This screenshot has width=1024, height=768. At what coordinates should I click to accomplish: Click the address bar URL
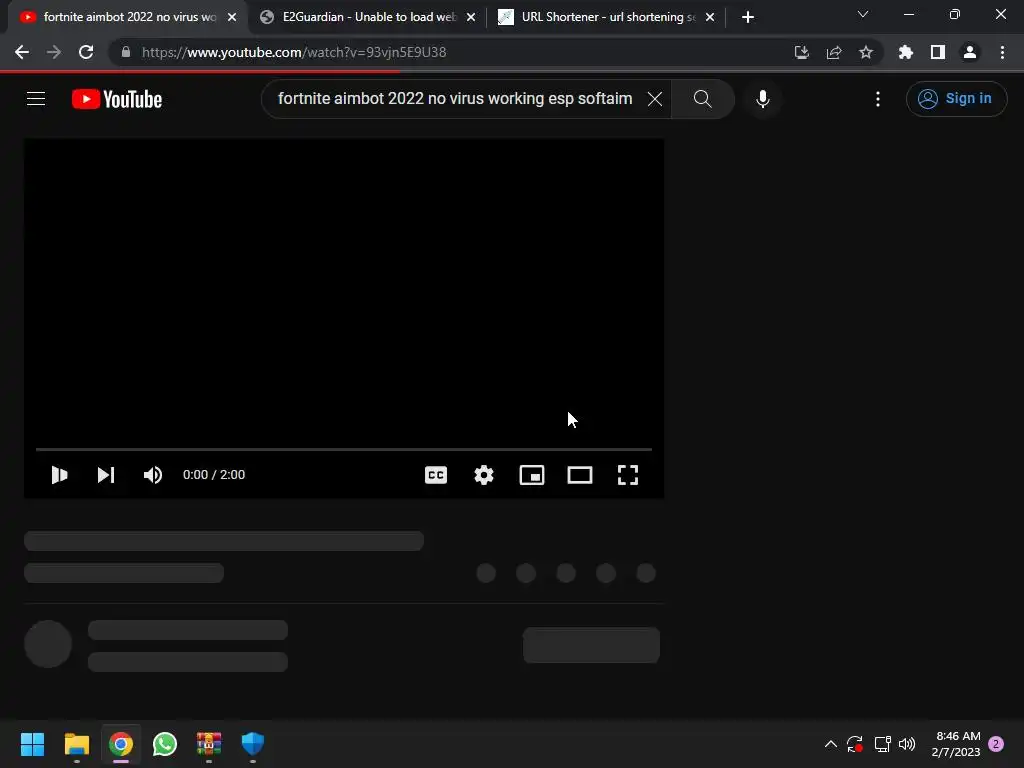(x=295, y=52)
